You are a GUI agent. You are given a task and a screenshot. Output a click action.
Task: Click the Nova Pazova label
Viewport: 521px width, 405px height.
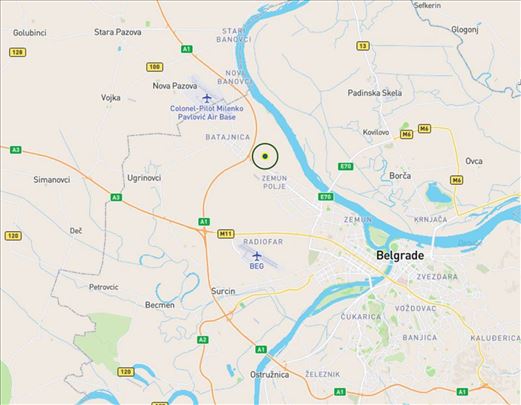pyautogui.click(x=175, y=86)
